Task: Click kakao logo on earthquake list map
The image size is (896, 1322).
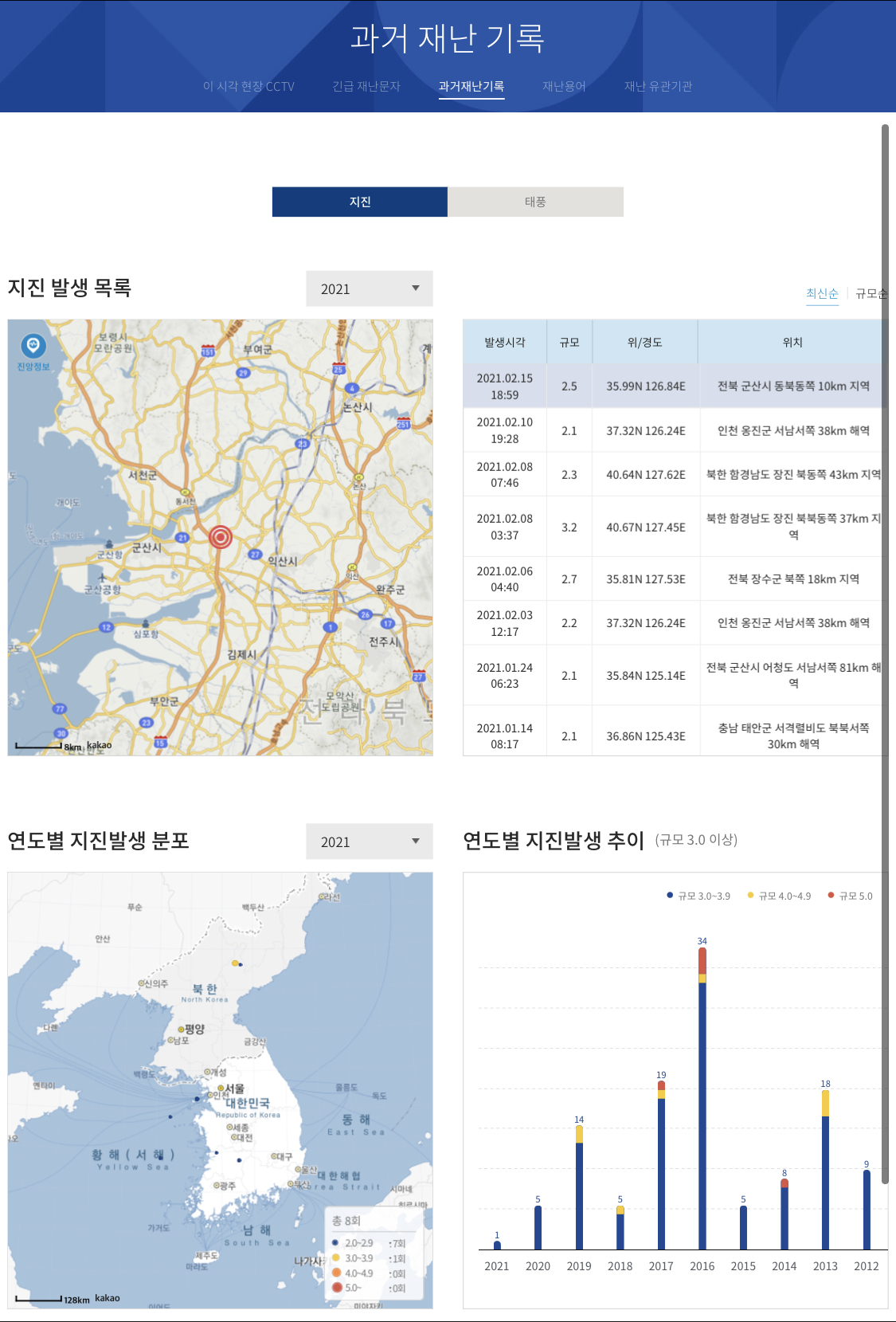Action: (100, 746)
